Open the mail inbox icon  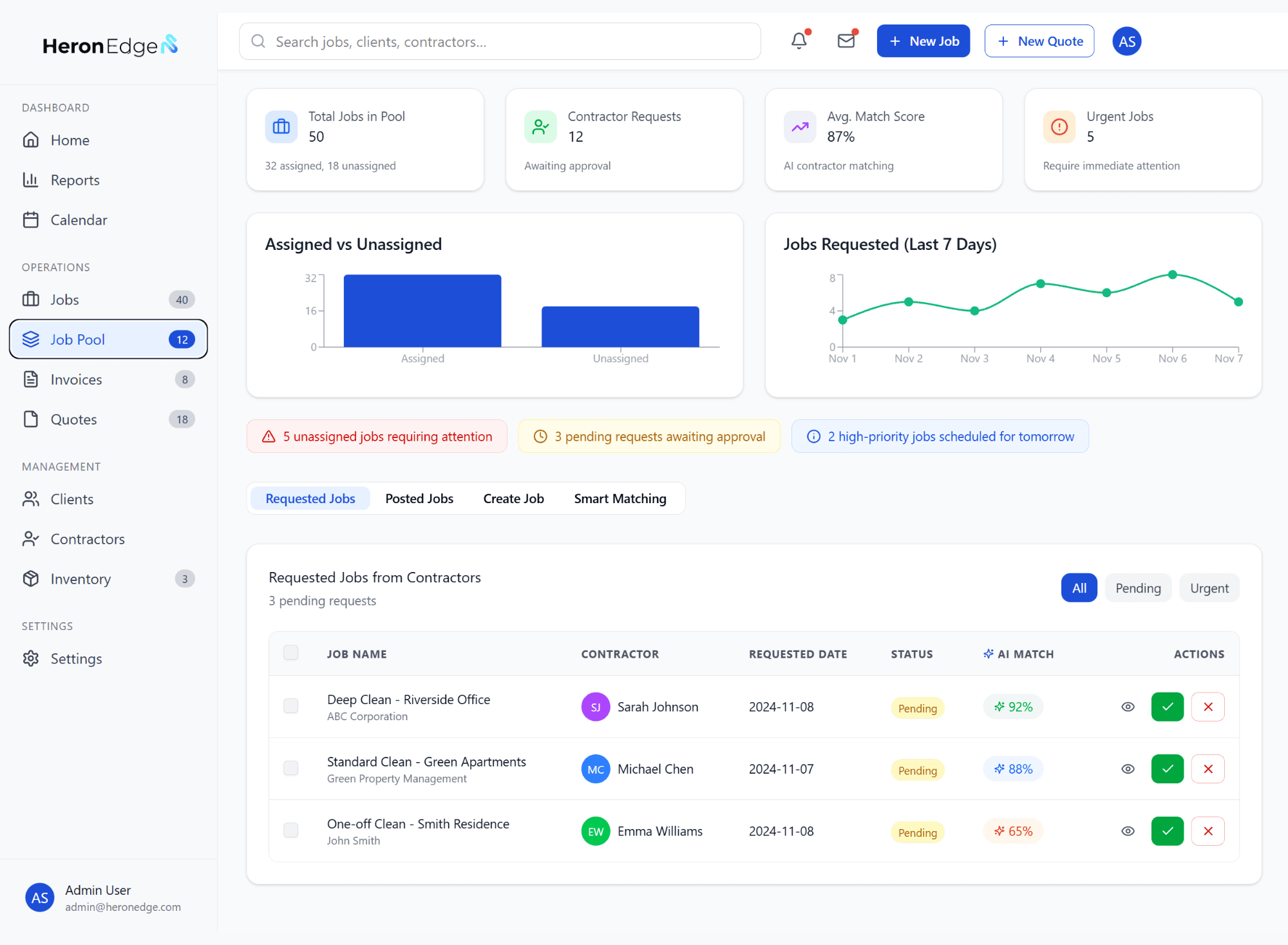coord(846,41)
